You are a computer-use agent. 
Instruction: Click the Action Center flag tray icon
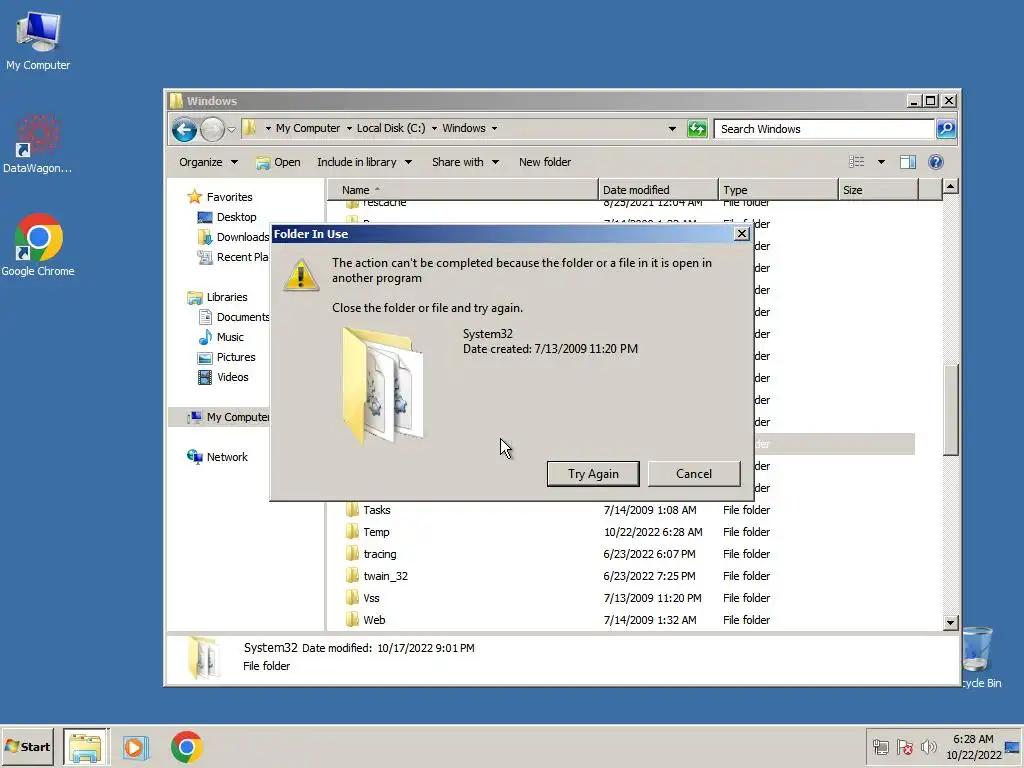904,746
